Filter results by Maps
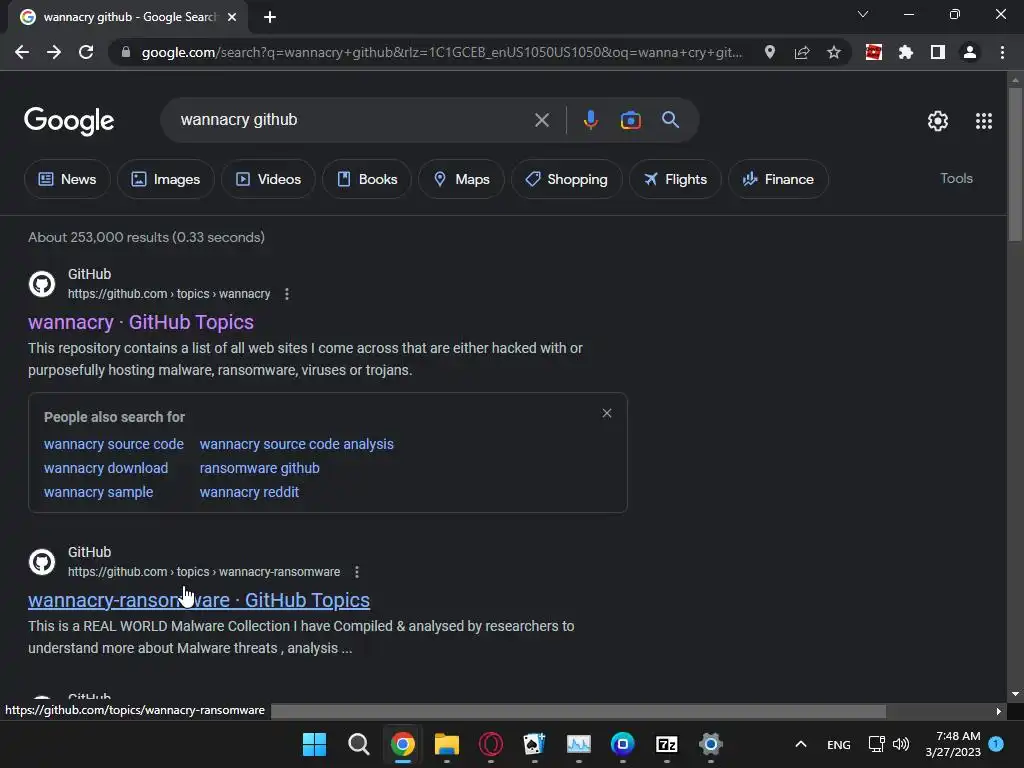Screen dimensions: 1024x768 pyautogui.click(x=461, y=179)
